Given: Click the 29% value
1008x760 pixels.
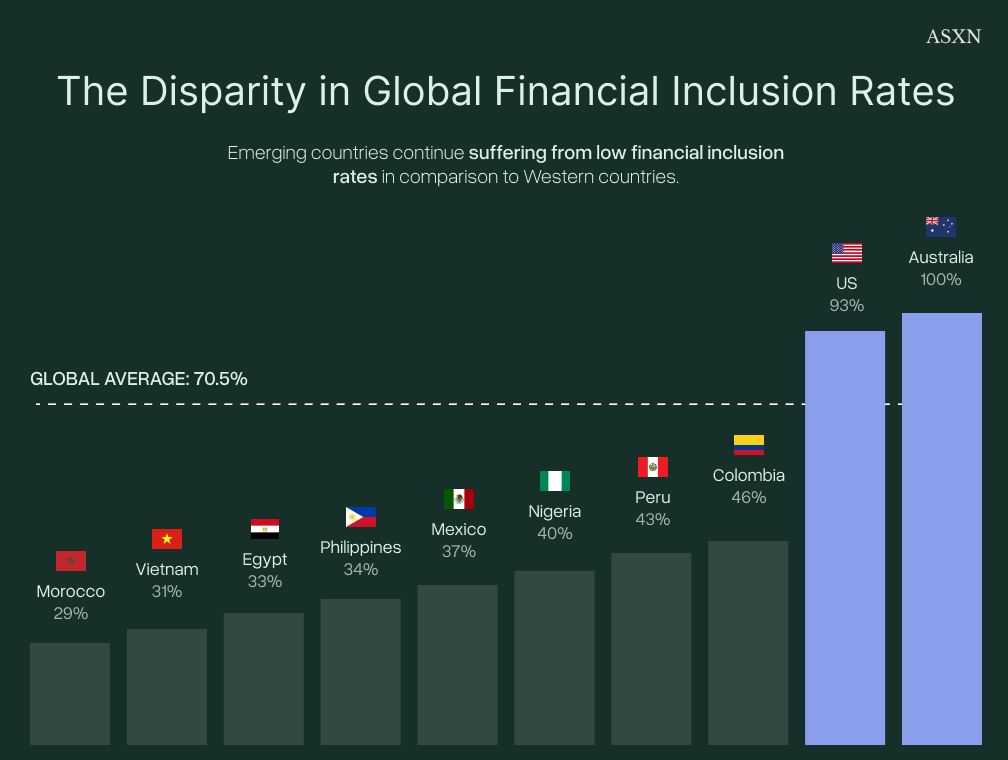Looking at the screenshot, I should coord(71,613).
